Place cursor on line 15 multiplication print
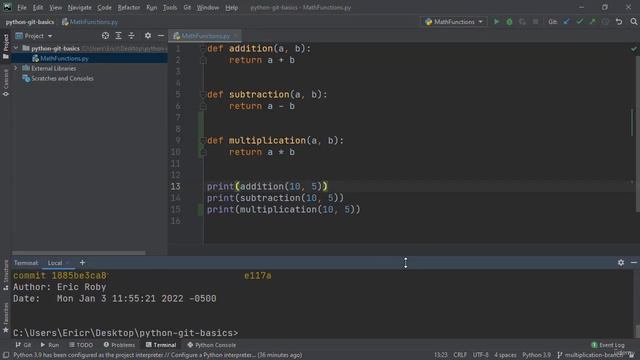This screenshot has width=640, height=360. pyautogui.click(x=283, y=209)
